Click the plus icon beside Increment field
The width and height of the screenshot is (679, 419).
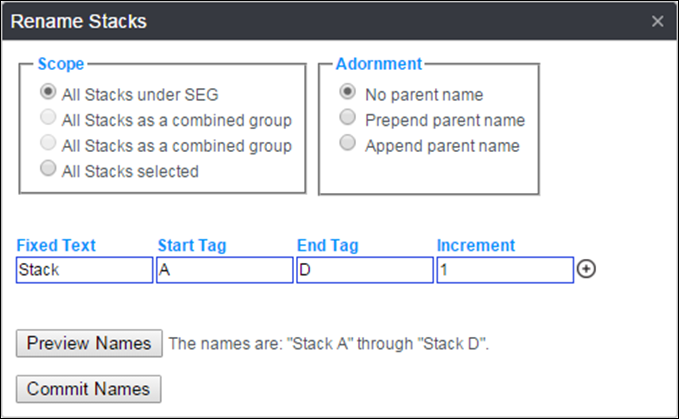pos(587,270)
